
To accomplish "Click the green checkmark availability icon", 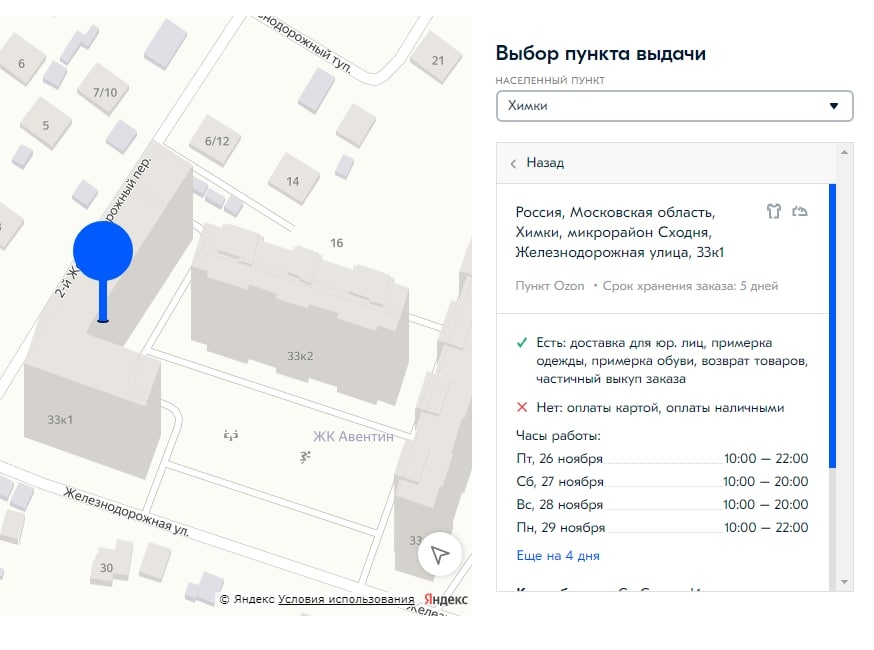I will (522, 342).
